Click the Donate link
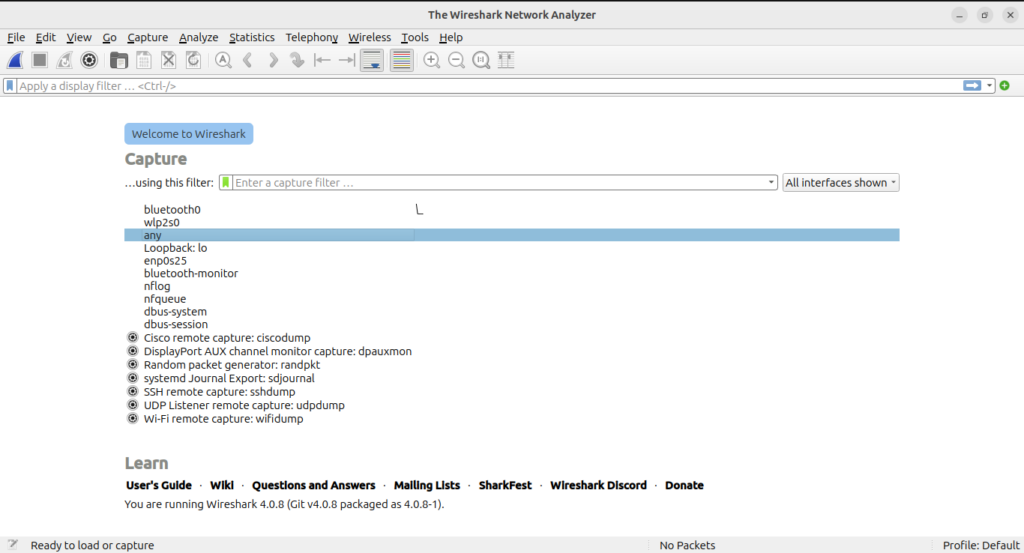Viewport: 1024px width, 553px height. click(684, 485)
